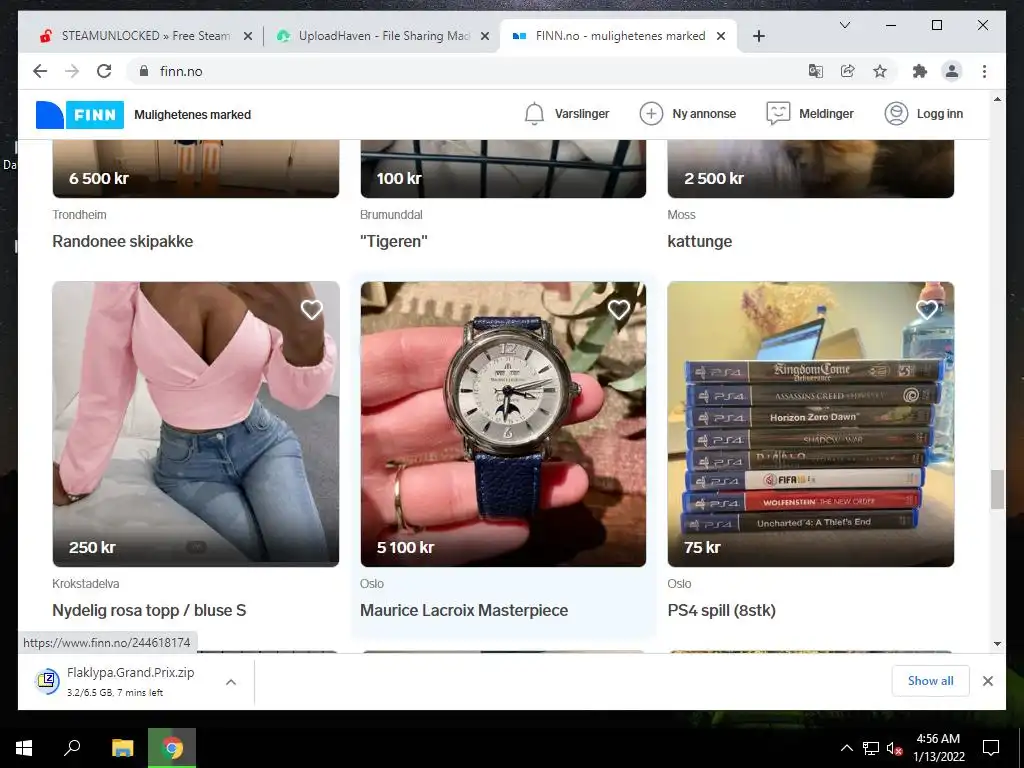
Task: Open Chrome three-dot menu
Action: point(984,71)
